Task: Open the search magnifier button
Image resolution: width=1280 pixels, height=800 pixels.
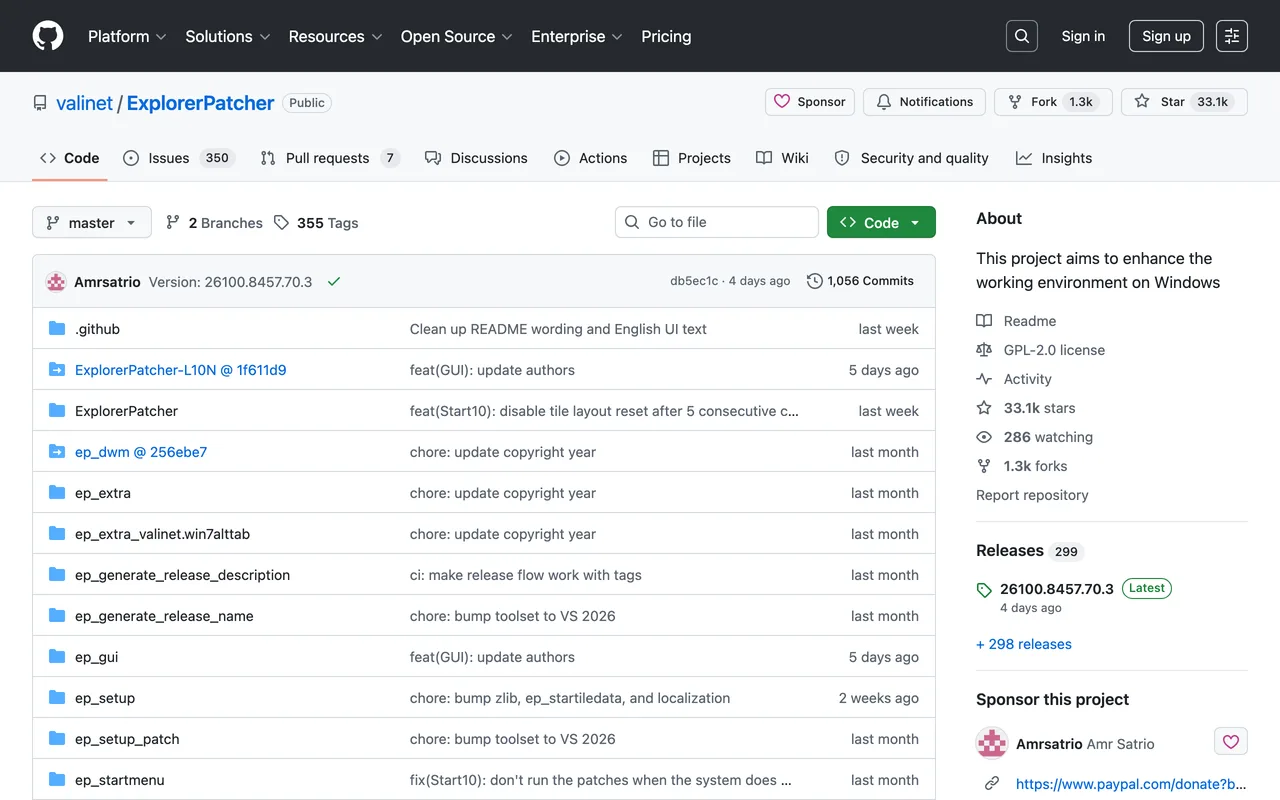Action: pyautogui.click(x=1022, y=36)
